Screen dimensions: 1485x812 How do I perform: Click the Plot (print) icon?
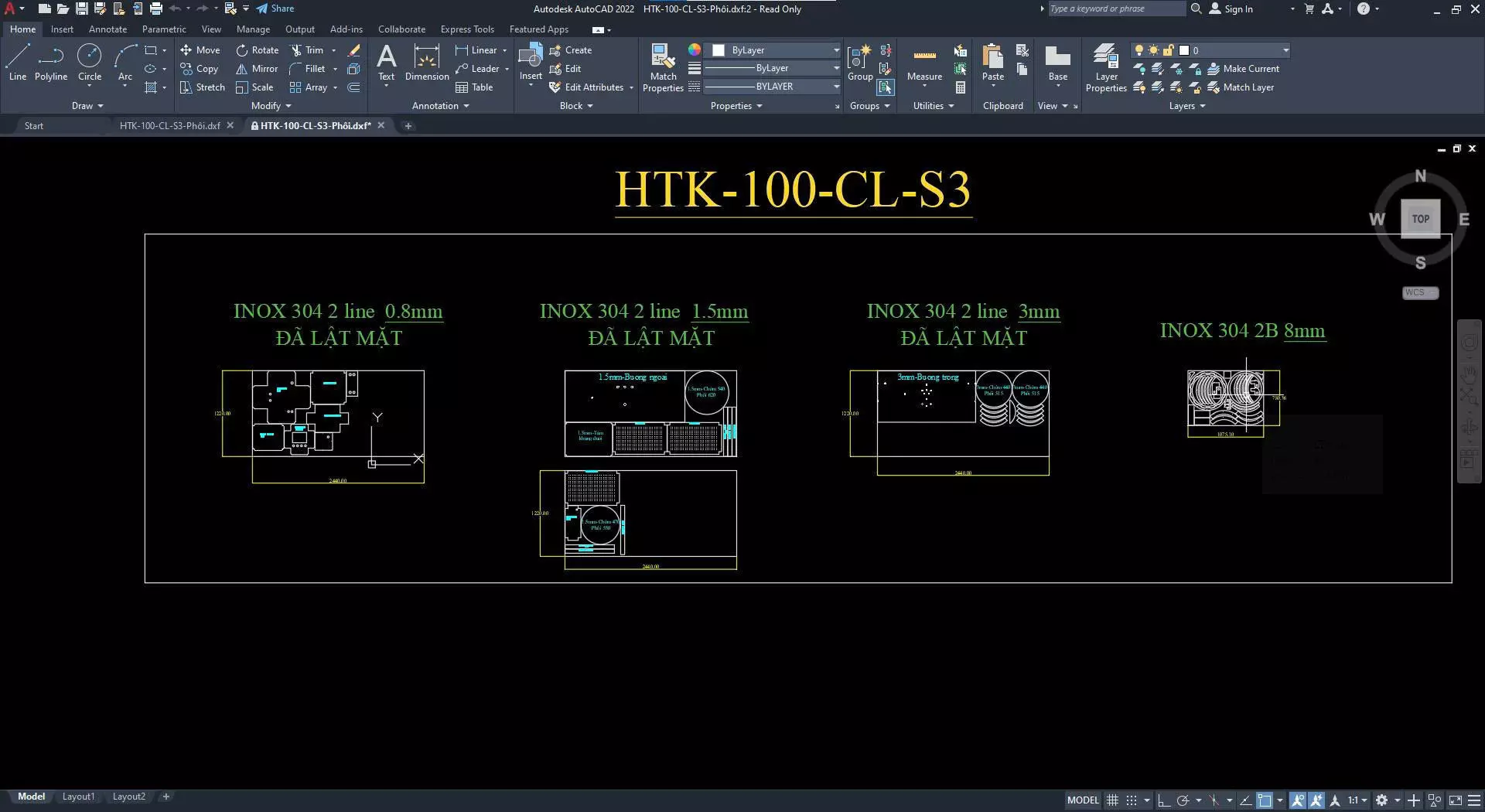(x=156, y=9)
